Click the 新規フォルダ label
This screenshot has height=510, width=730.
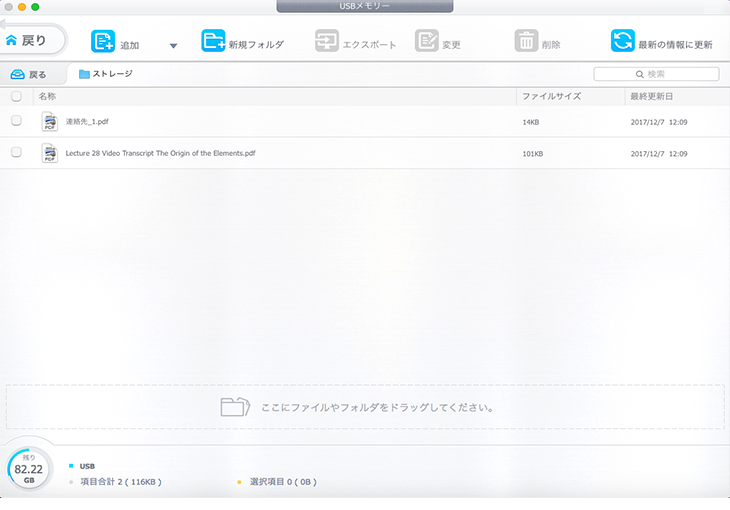pyautogui.click(x=256, y=45)
